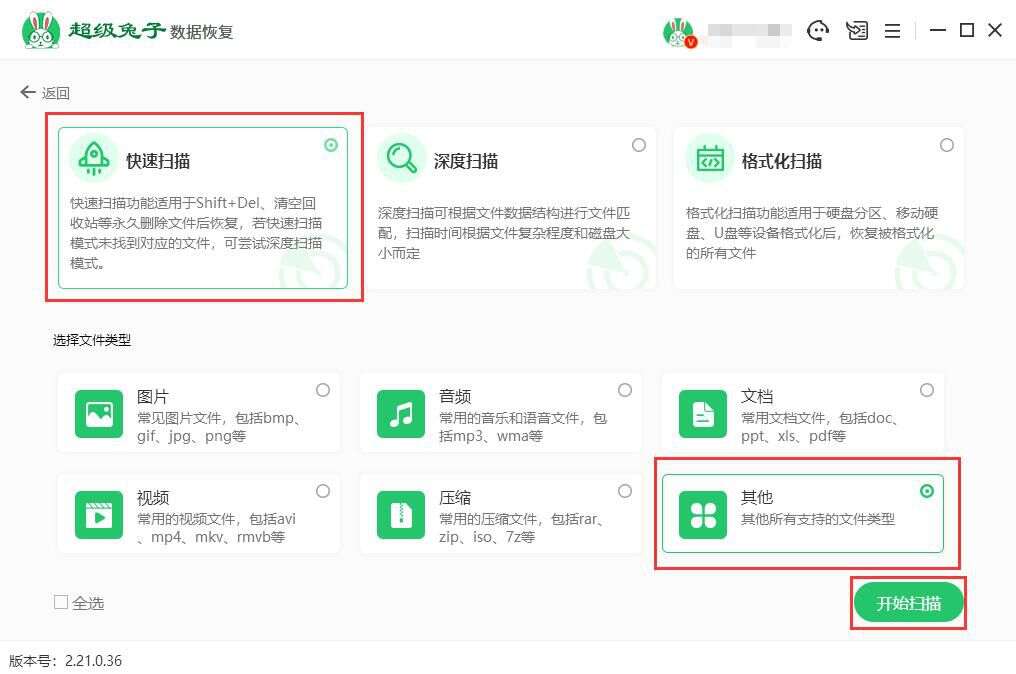This screenshot has width=1016, height=674.
Task: Click the 压缩 zip archive icon
Action: (x=401, y=515)
